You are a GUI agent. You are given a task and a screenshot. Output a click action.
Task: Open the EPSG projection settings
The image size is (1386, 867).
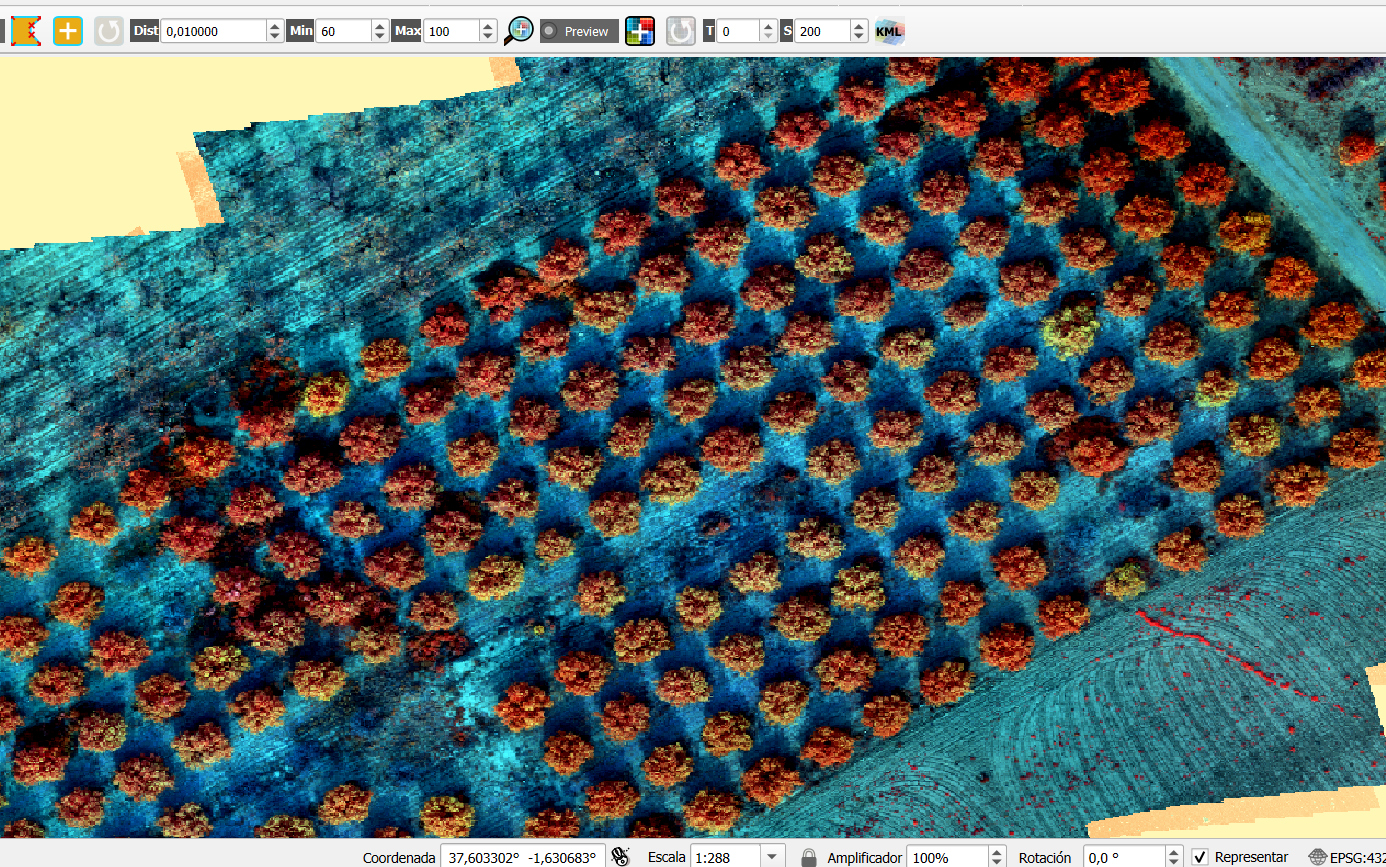pyautogui.click(x=1346, y=857)
